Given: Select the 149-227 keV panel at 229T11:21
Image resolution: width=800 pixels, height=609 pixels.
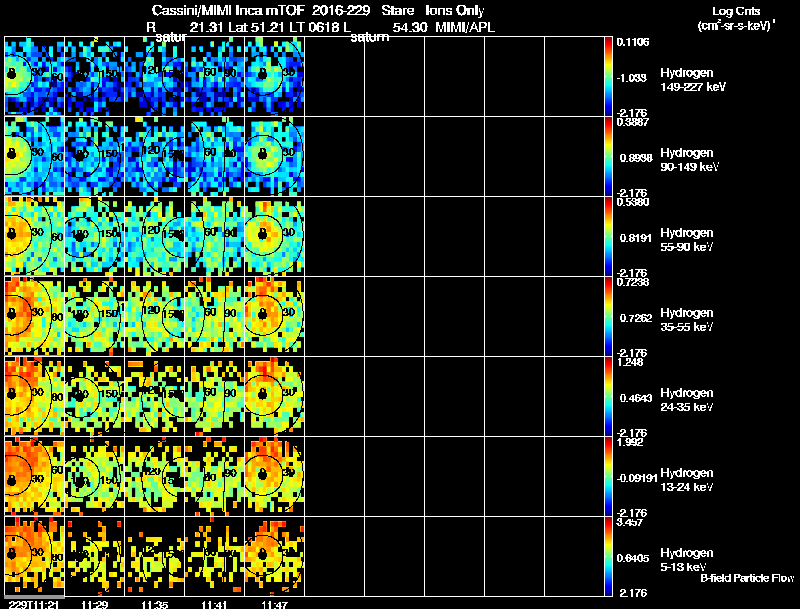Looking at the screenshot, I should coord(35,77).
